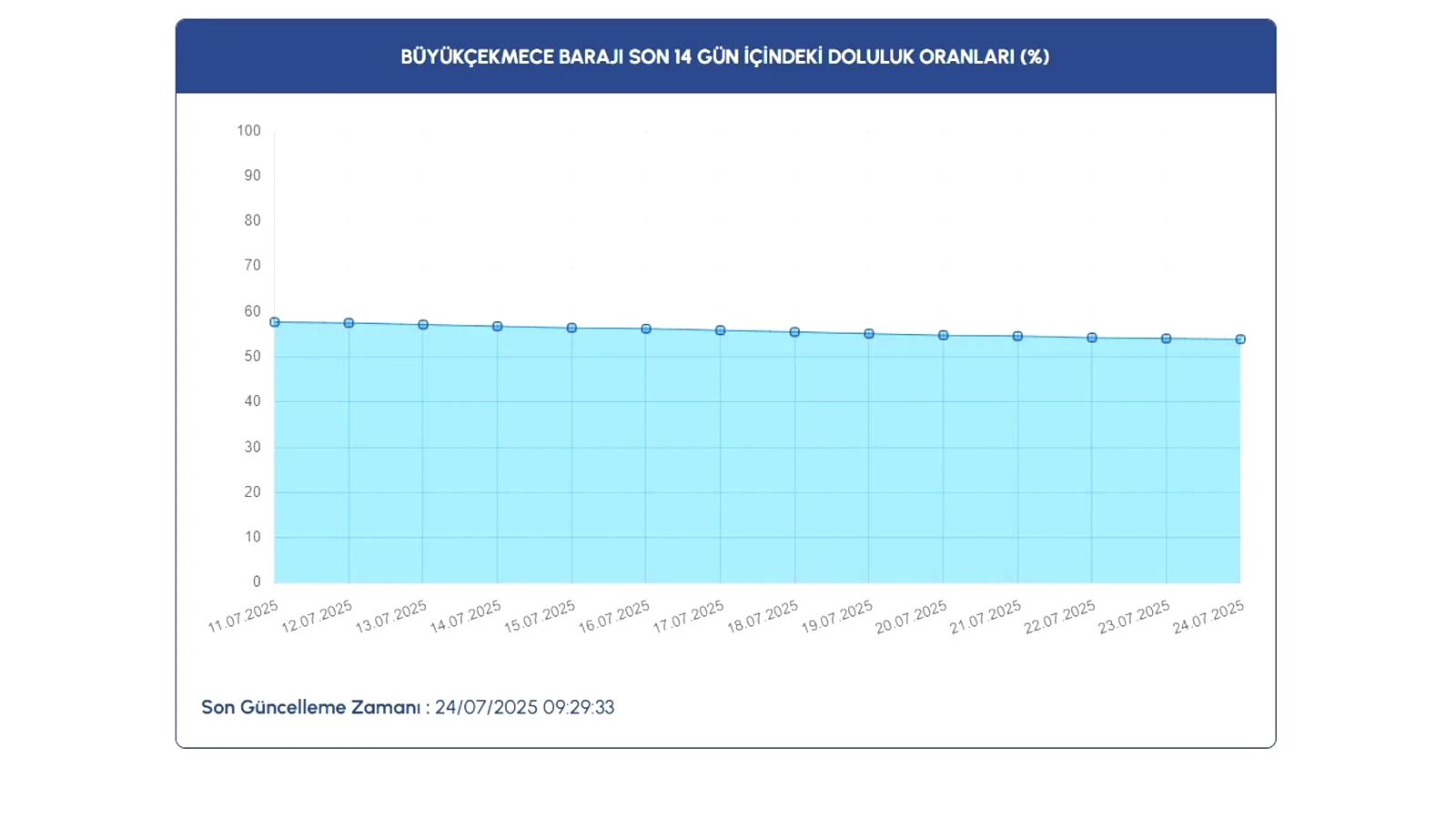
Task: Click the 100 y-axis value label
Action: [x=248, y=131]
